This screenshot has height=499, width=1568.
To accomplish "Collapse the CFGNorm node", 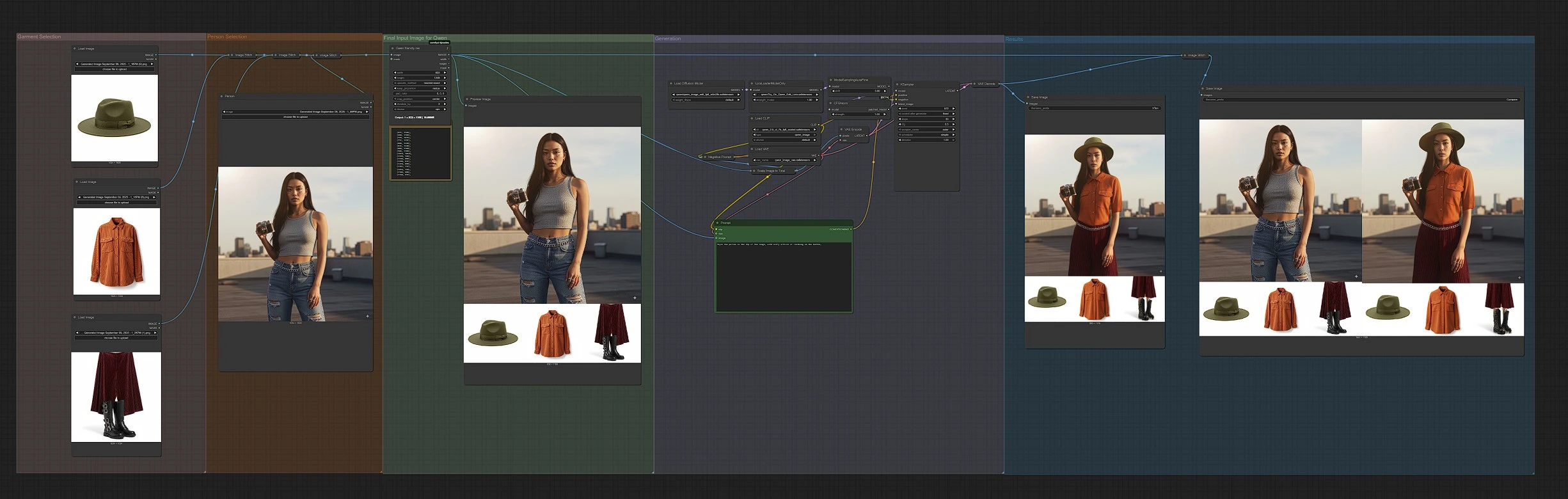I will coord(830,103).
